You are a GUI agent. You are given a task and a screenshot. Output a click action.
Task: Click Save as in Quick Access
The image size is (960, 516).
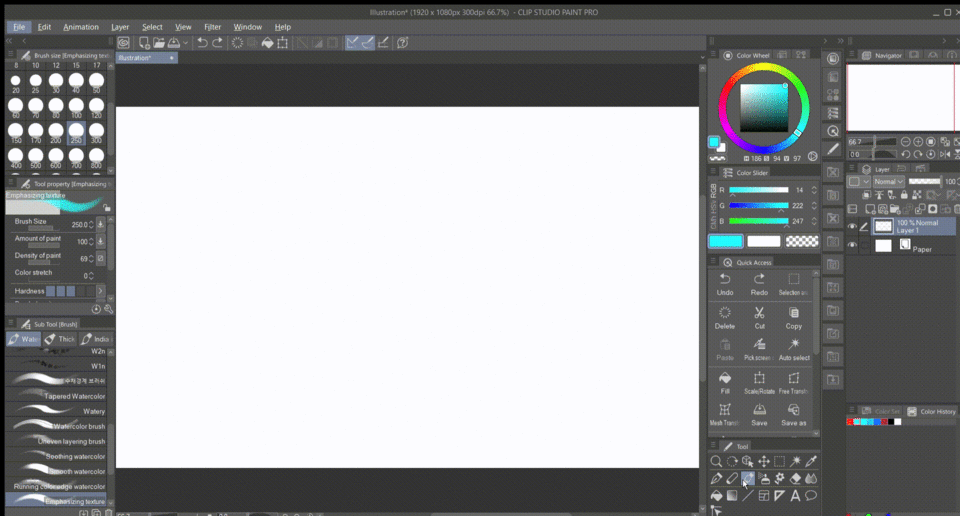pyautogui.click(x=793, y=415)
